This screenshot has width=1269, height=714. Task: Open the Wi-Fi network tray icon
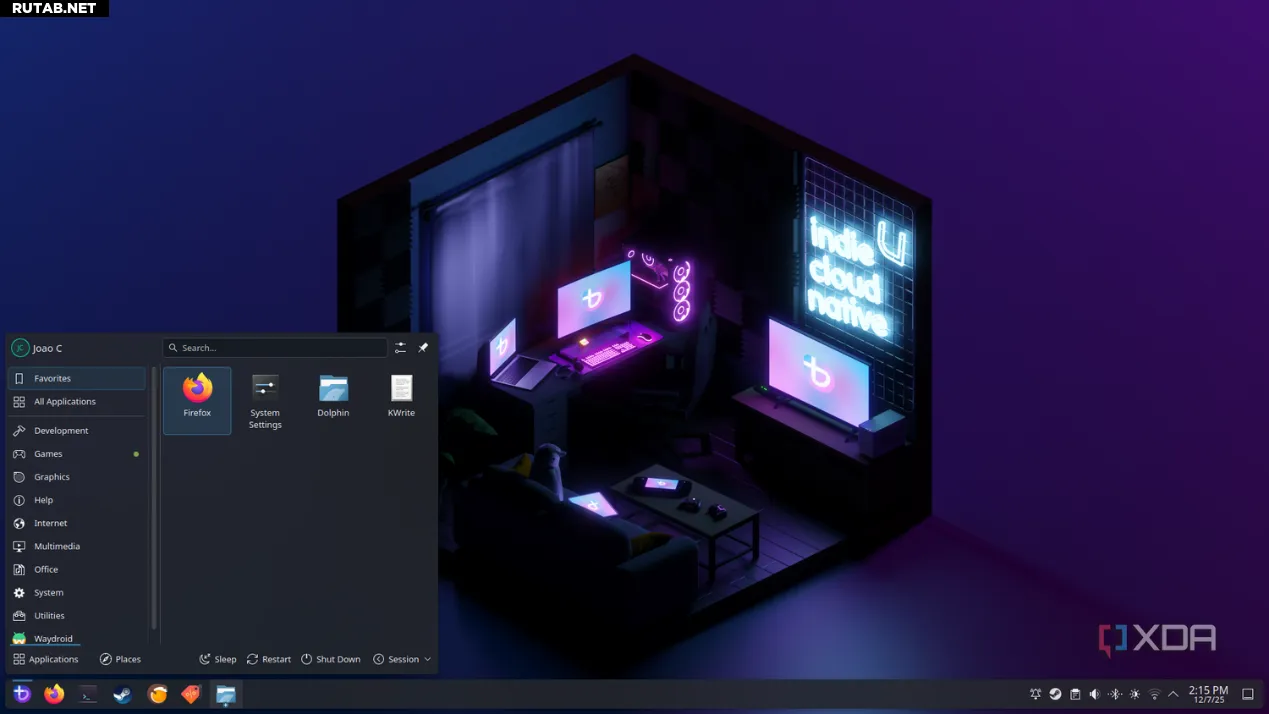click(x=1154, y=694)
